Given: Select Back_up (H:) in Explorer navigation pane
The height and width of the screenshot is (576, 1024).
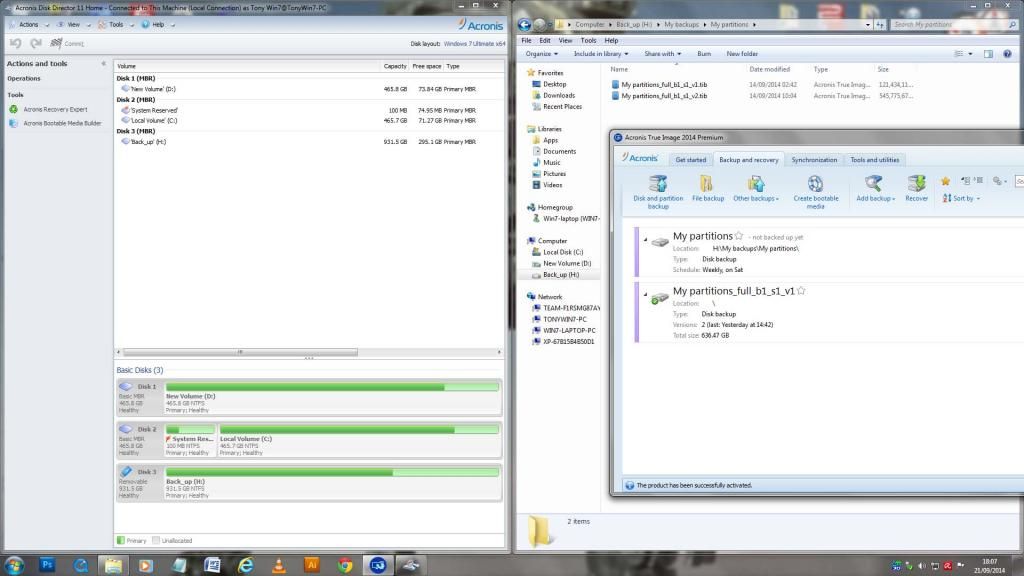Looking at the screenshot, I should coord(560,274).
